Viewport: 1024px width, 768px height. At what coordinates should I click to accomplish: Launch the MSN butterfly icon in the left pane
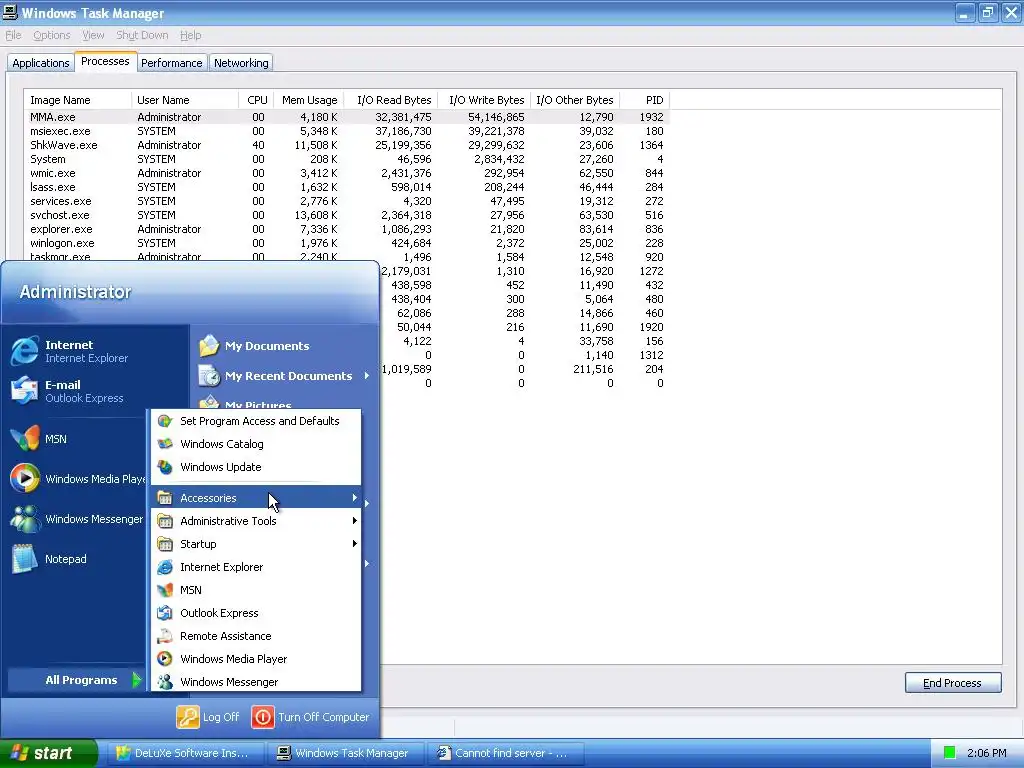25,439
